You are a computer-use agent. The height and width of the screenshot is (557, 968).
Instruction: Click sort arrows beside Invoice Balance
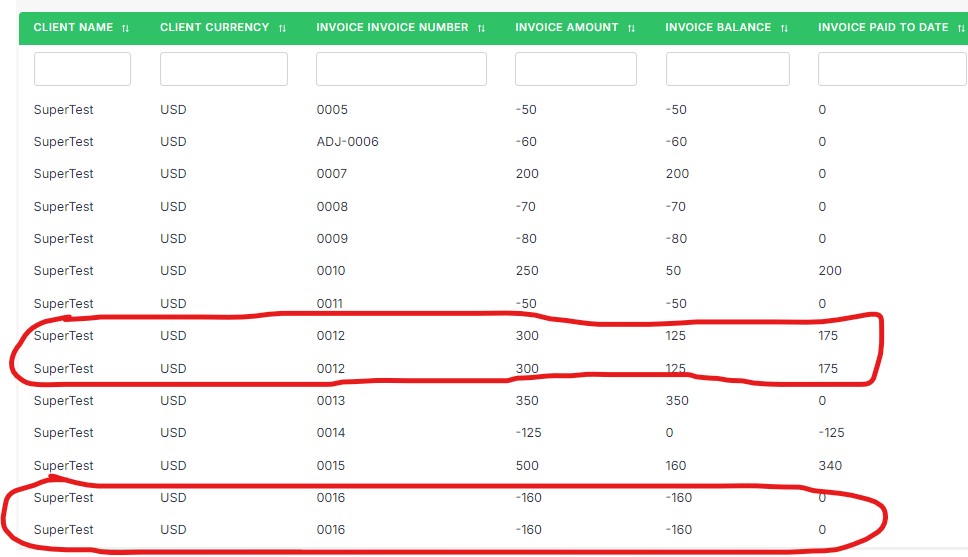[784, 28]
